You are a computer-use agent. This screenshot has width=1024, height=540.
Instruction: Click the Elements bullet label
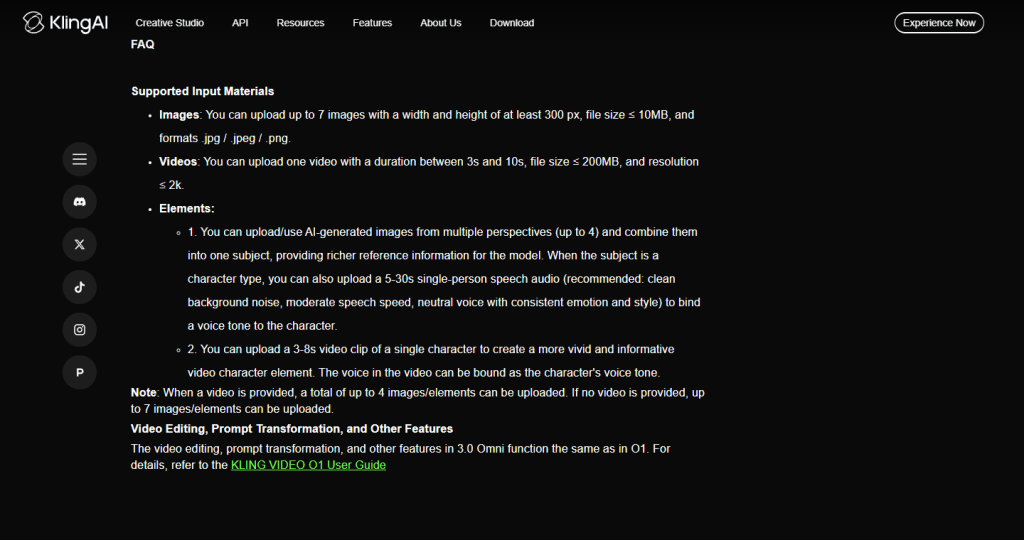[x=187, y=209]
